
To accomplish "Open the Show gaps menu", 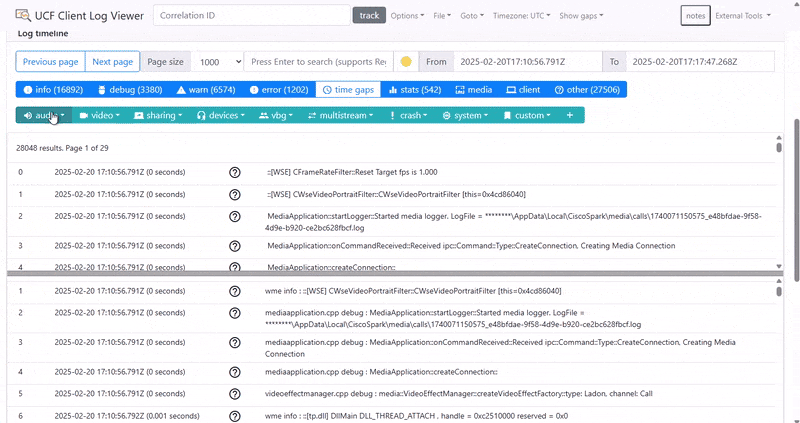I will 581,16.
